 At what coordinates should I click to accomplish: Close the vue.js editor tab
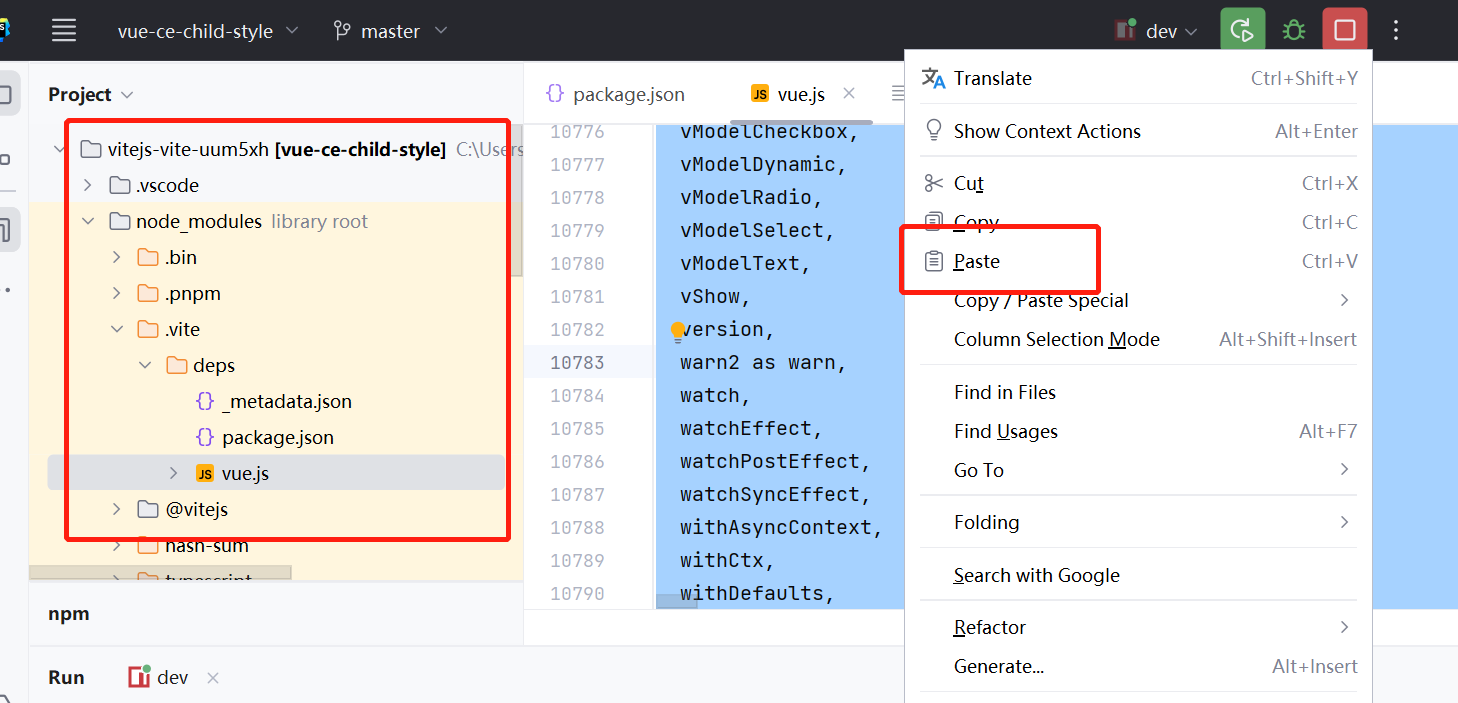848,93
